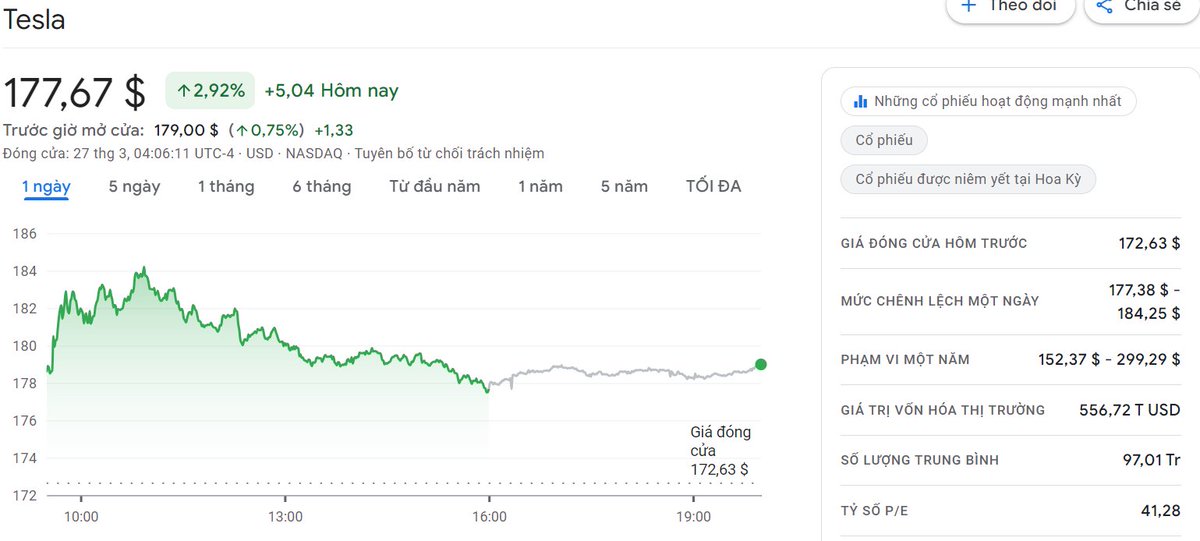
Task: Click the 10:00 time axis label
Action: pyautogui.click(x=81, y=517)
